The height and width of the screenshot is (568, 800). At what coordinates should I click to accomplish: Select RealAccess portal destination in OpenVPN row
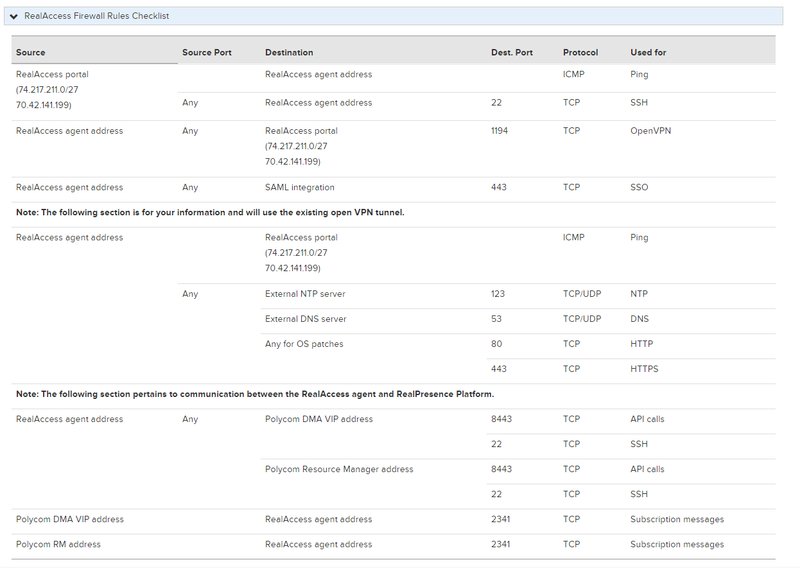[301, 146]
